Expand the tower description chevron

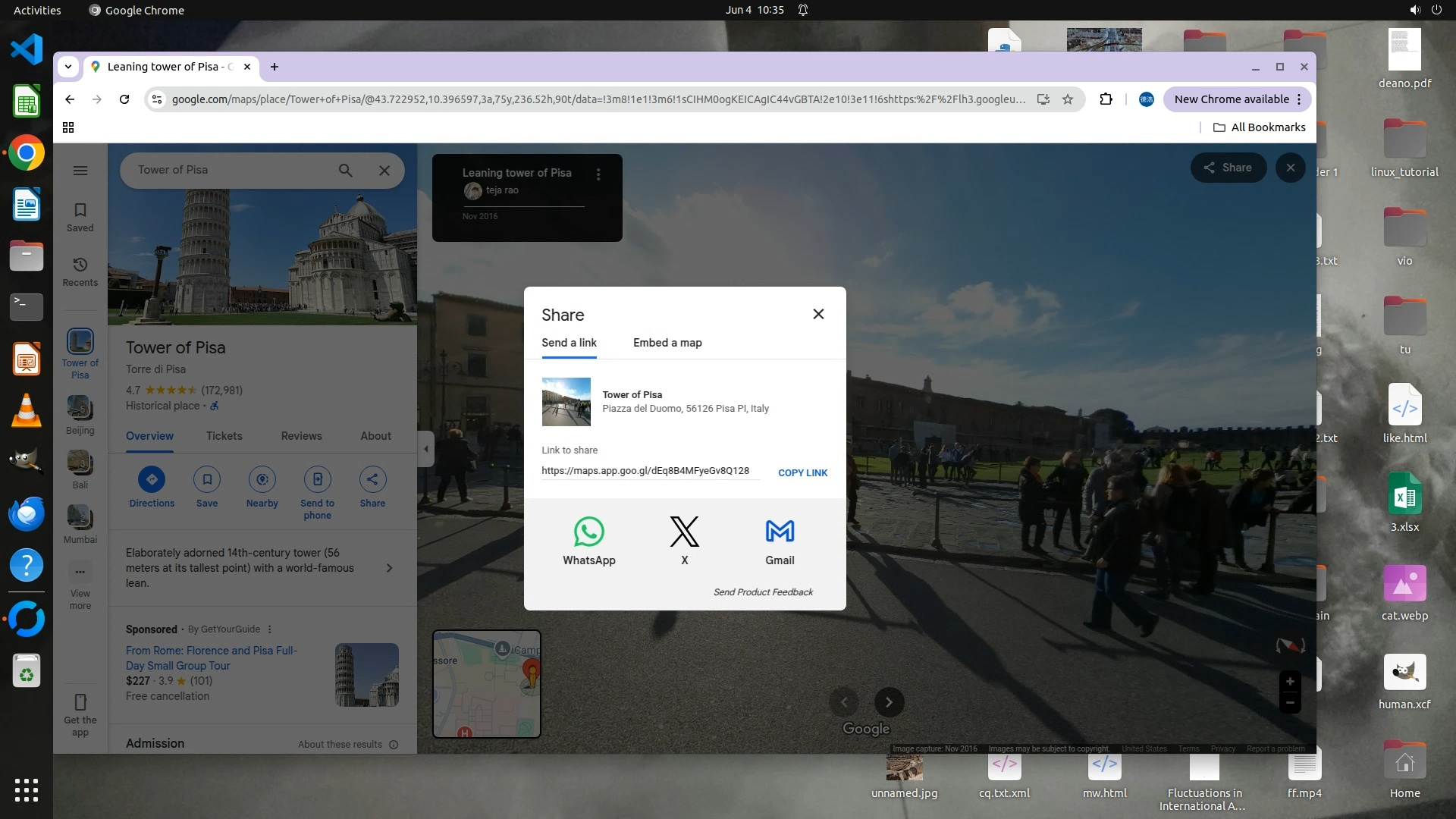click(x=389, y=568)
